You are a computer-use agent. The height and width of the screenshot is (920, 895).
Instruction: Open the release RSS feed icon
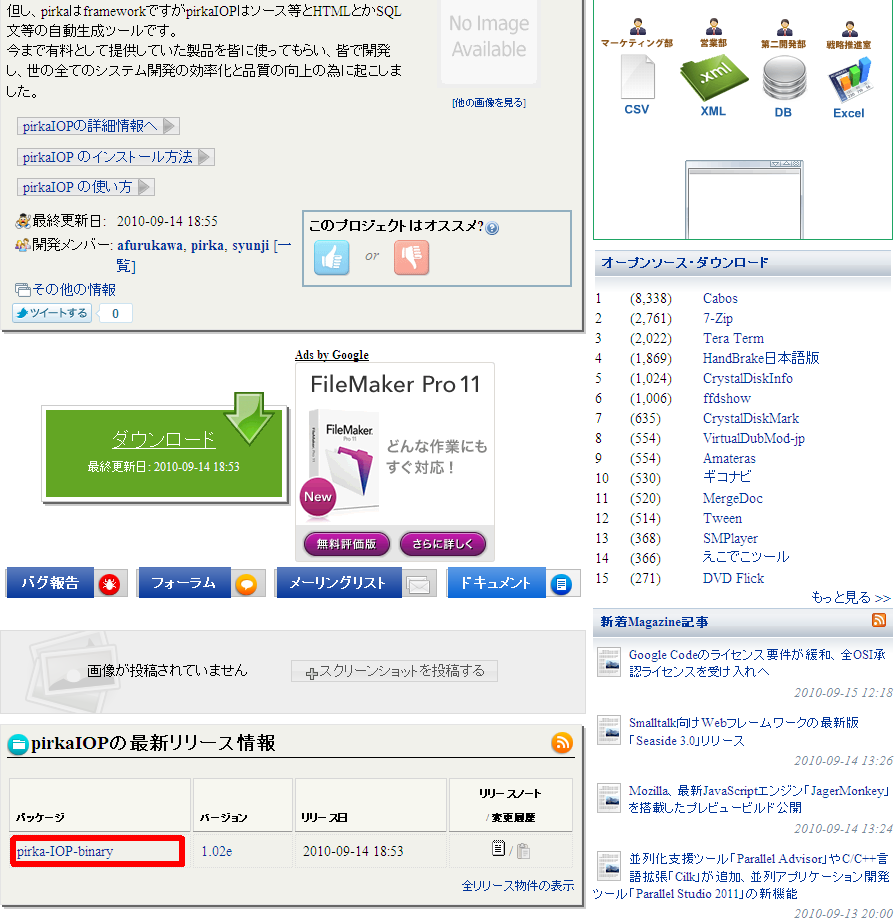coord(562,742)
